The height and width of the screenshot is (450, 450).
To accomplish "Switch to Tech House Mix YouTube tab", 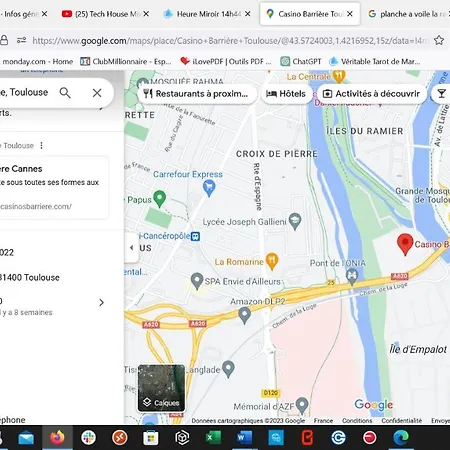I will (x=105, y=14).
